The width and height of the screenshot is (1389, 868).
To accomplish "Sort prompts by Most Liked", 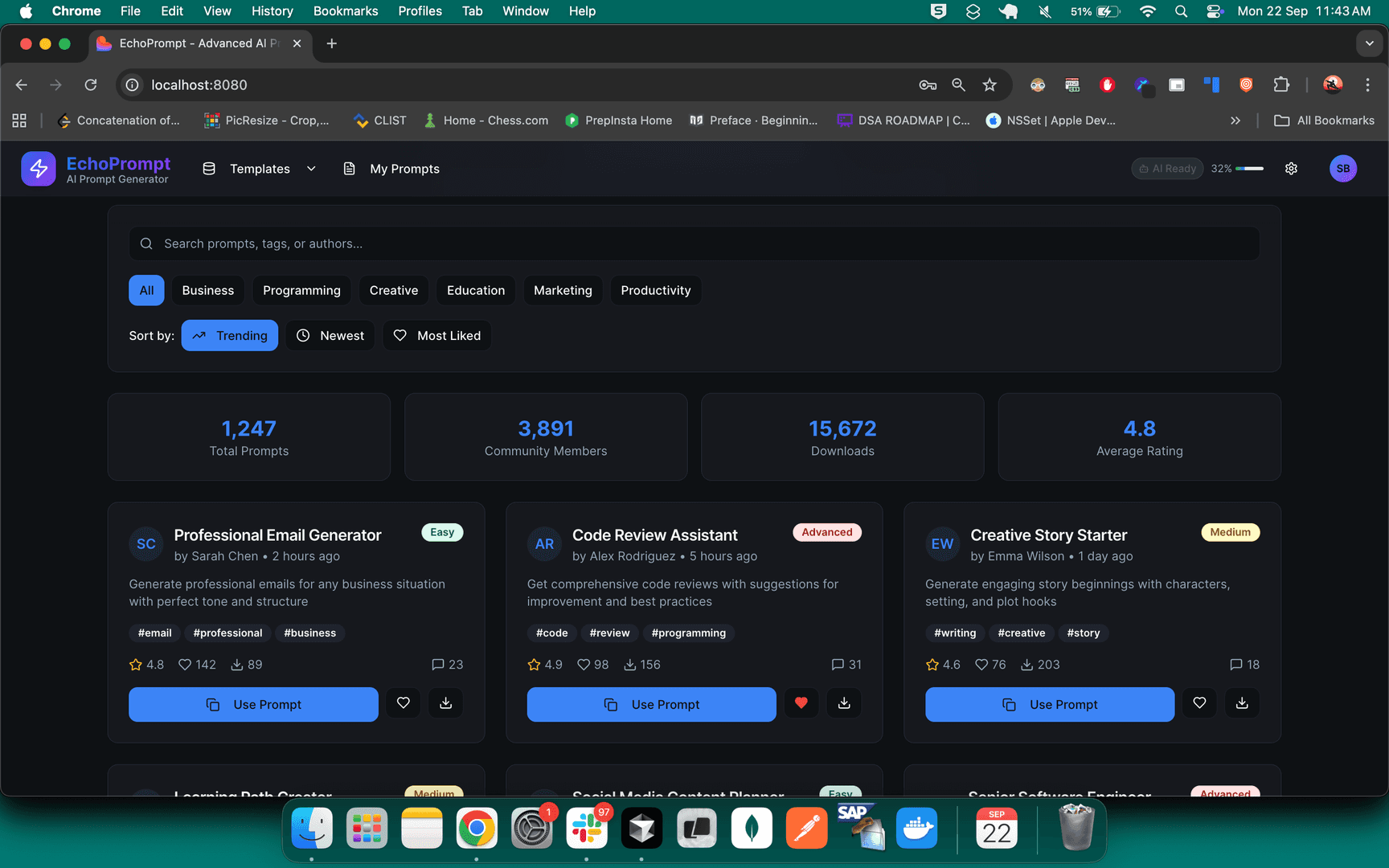I will tap(437, 336).
